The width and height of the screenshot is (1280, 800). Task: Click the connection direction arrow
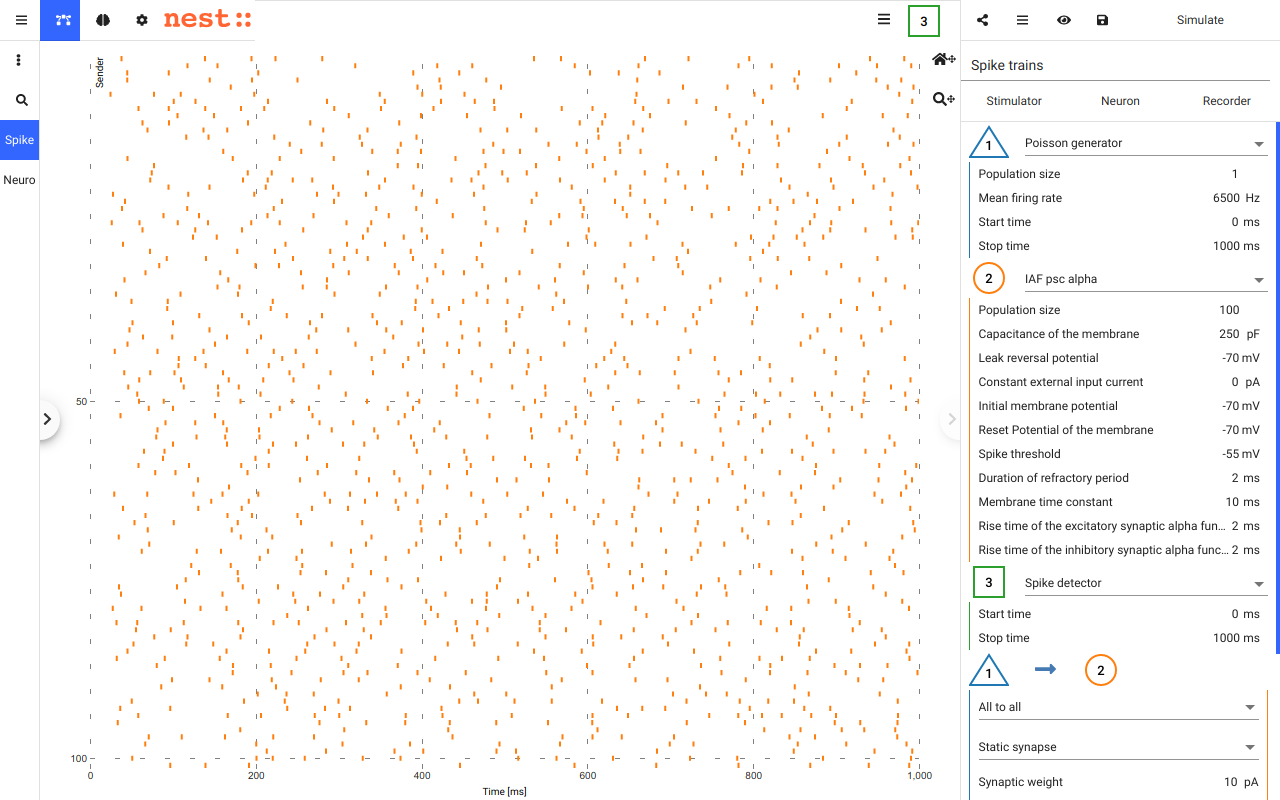(1045, 670)
